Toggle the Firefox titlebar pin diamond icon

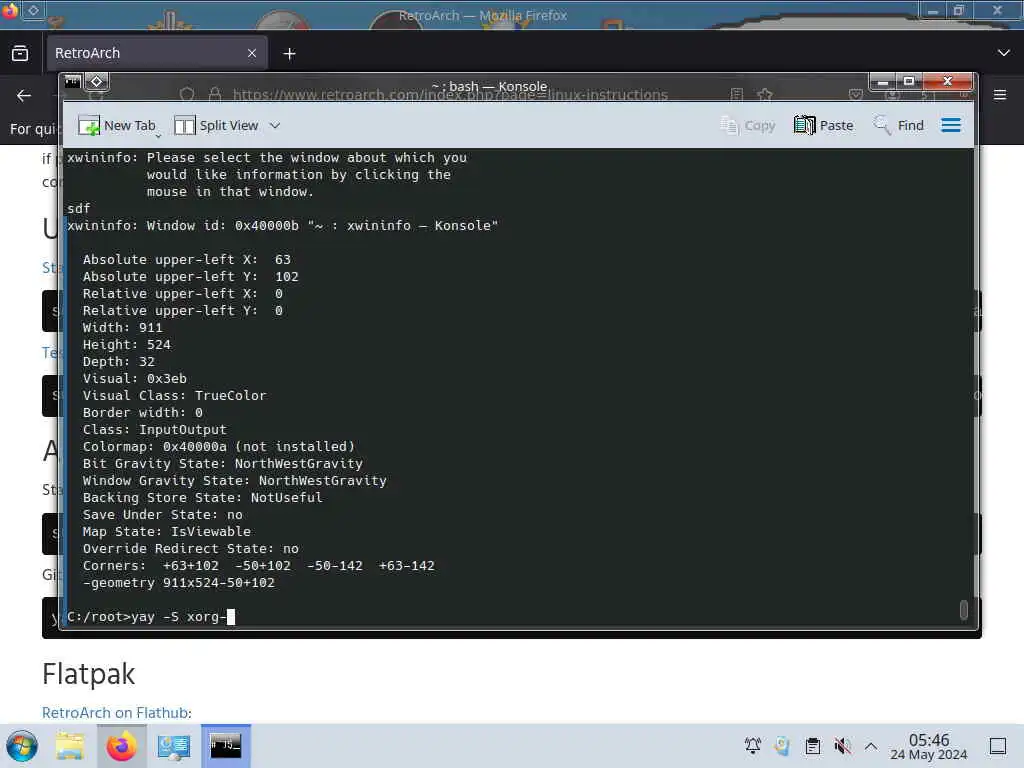33,10
